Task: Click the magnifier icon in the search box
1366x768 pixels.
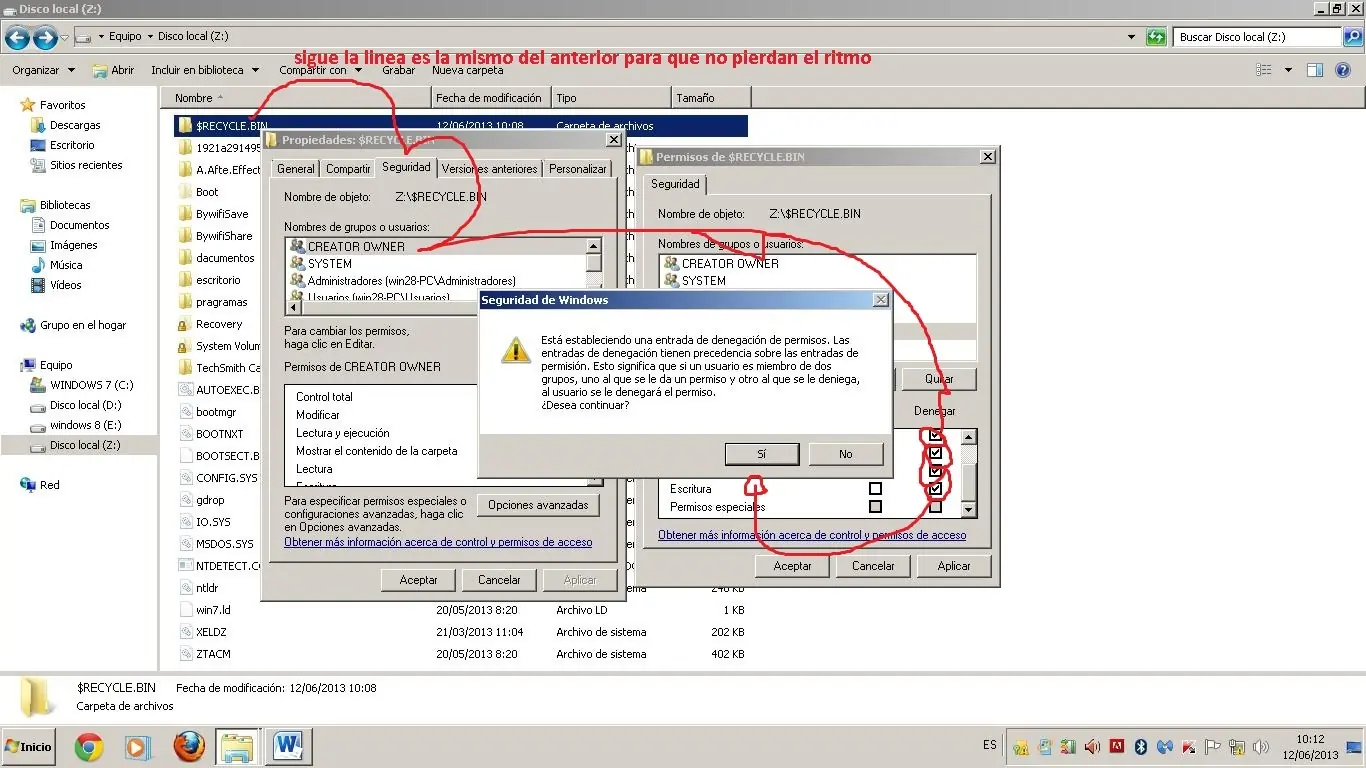Action: pos(1354,37)
